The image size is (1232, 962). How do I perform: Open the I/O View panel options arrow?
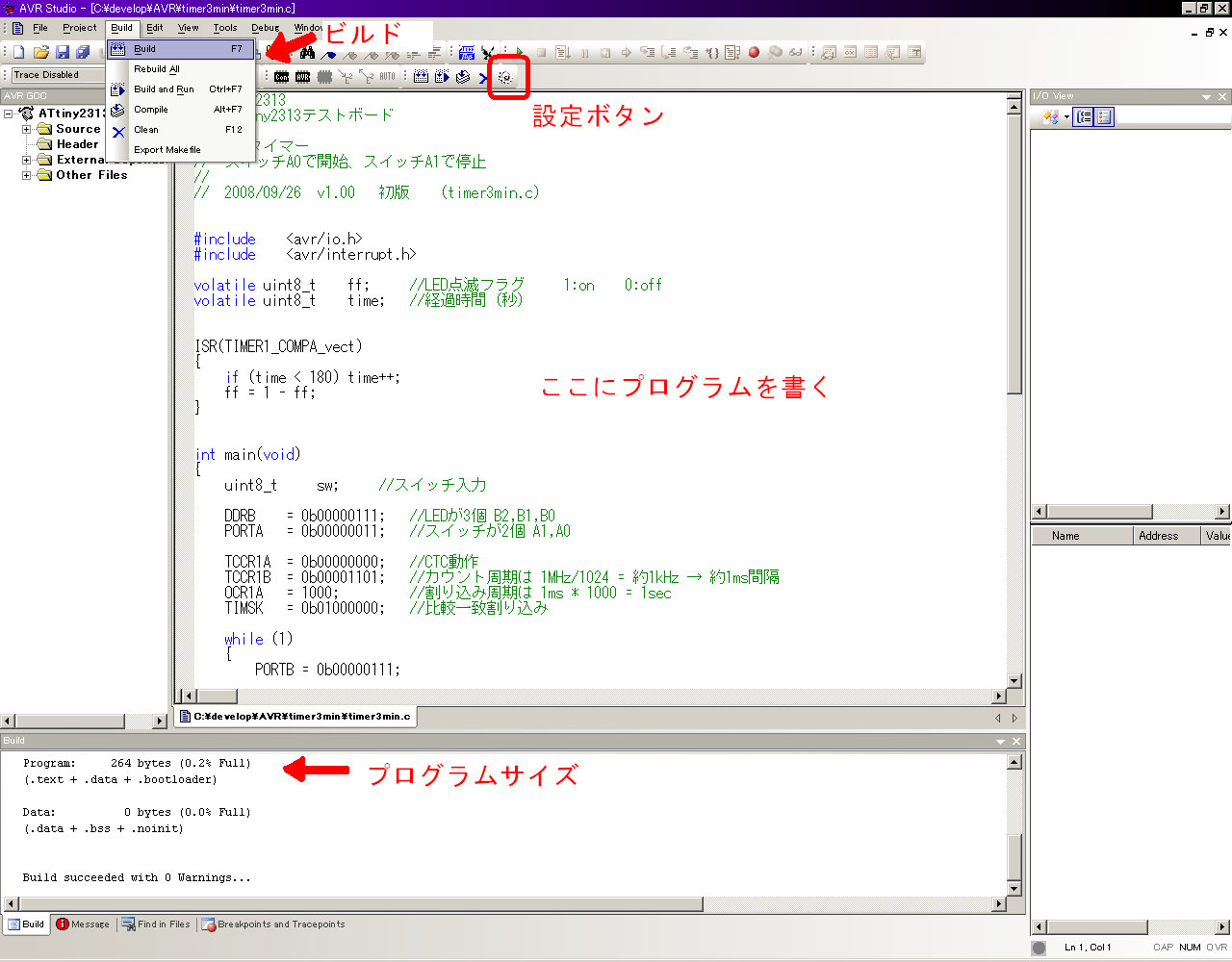[1206, 97]
